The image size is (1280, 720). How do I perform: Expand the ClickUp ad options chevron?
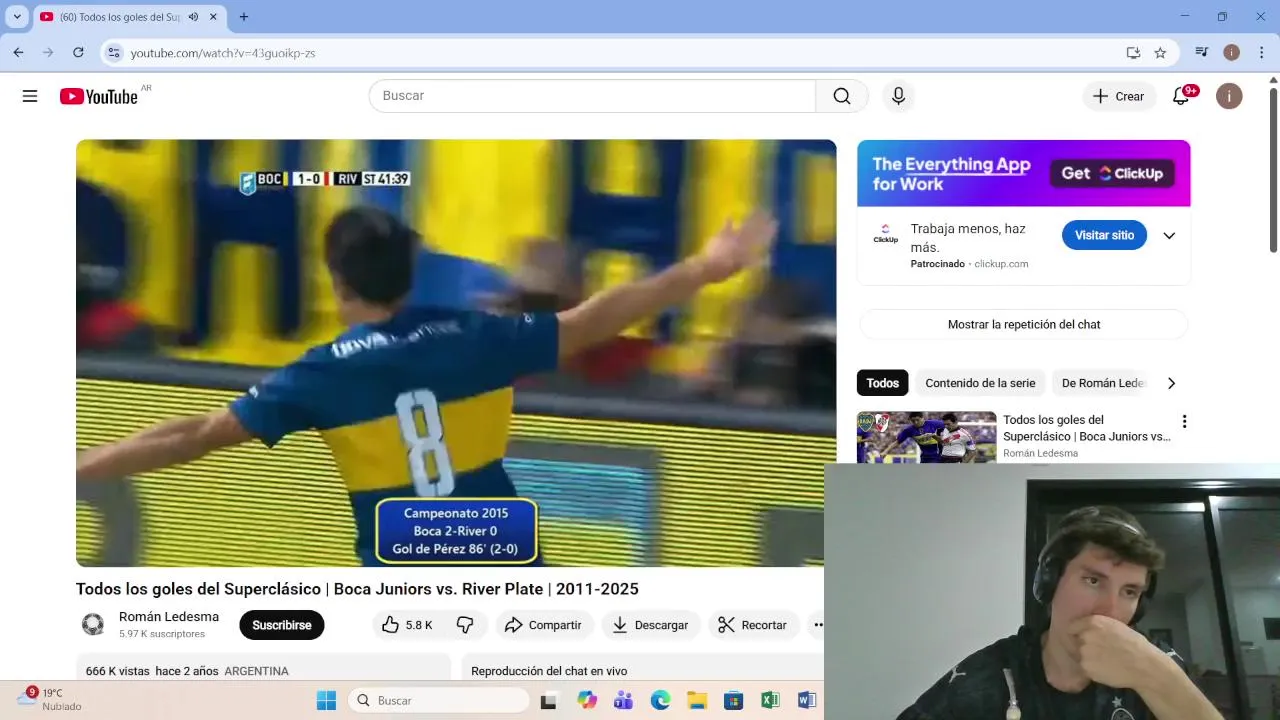pyautogui.click(x=1169, y=236)
